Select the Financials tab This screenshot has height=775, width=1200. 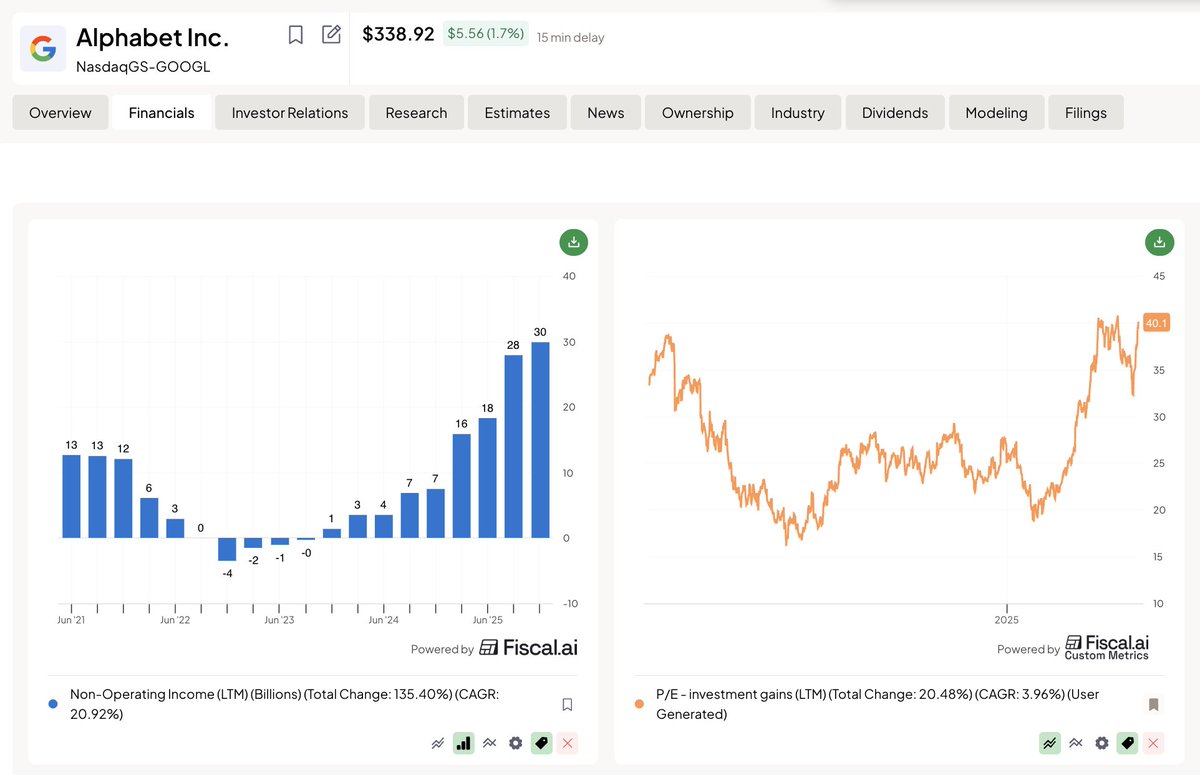[x=161, y=113]
